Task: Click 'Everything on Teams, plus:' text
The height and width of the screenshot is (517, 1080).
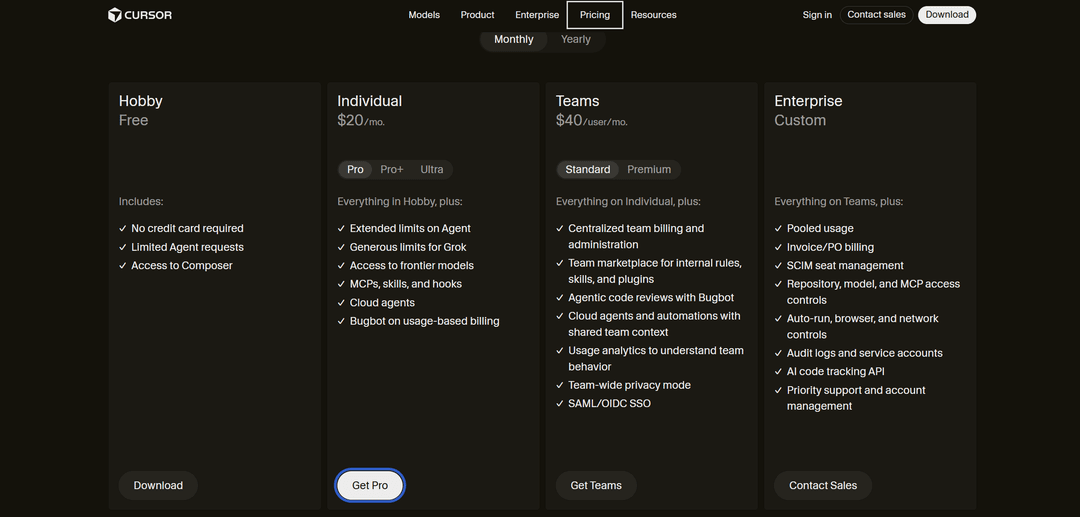Action: tap(838, 202)
